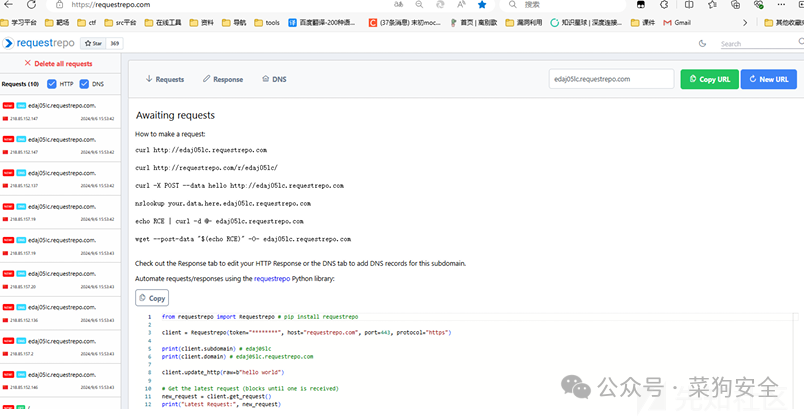The height and width of the screenshot is (419, 804).
Task: Open the browser three-dot settings menu
Action: click(x=781, y=5)
